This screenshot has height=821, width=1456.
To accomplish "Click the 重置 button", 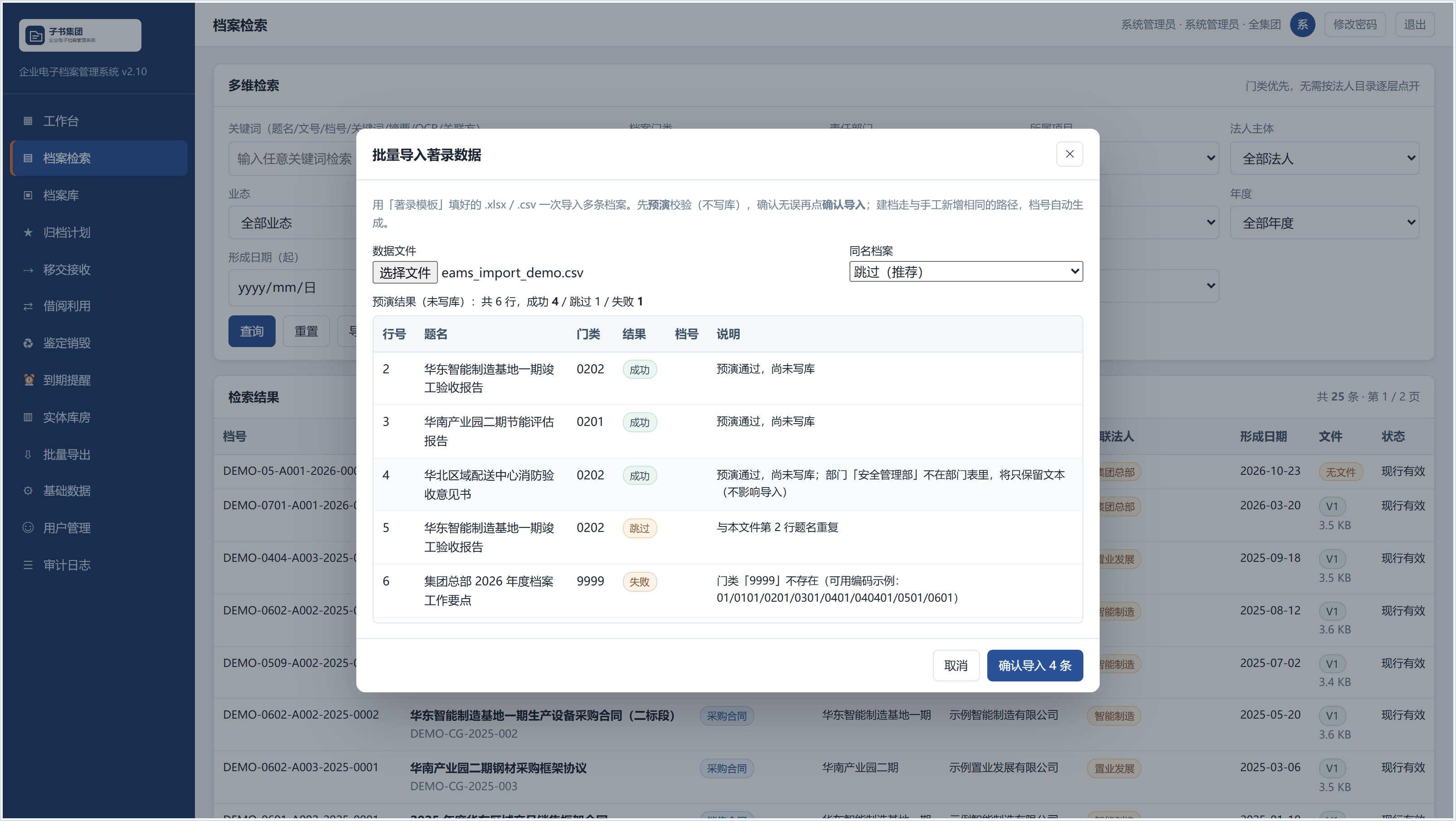I will click(306, 331).
